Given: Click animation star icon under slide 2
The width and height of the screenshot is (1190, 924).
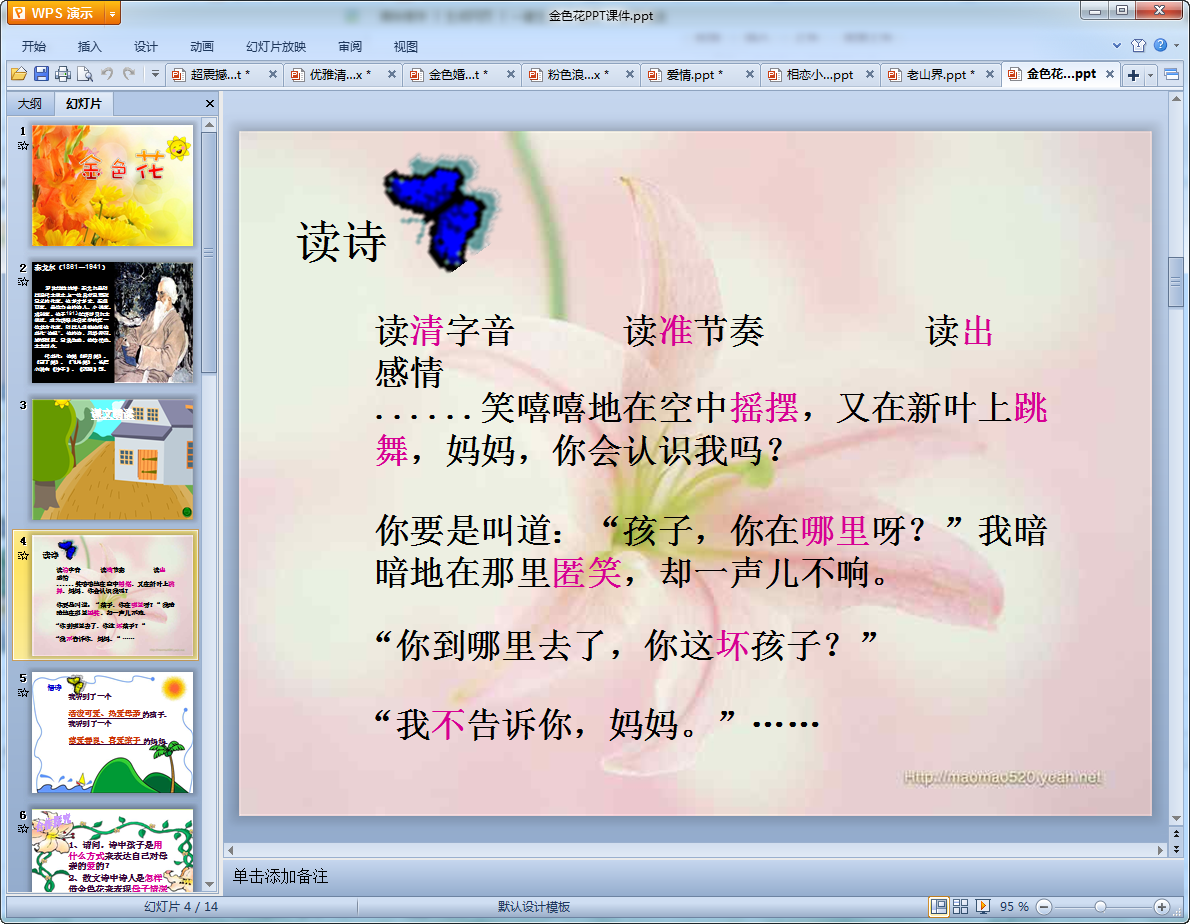Looking at the screenshot, I should point(23,282).
